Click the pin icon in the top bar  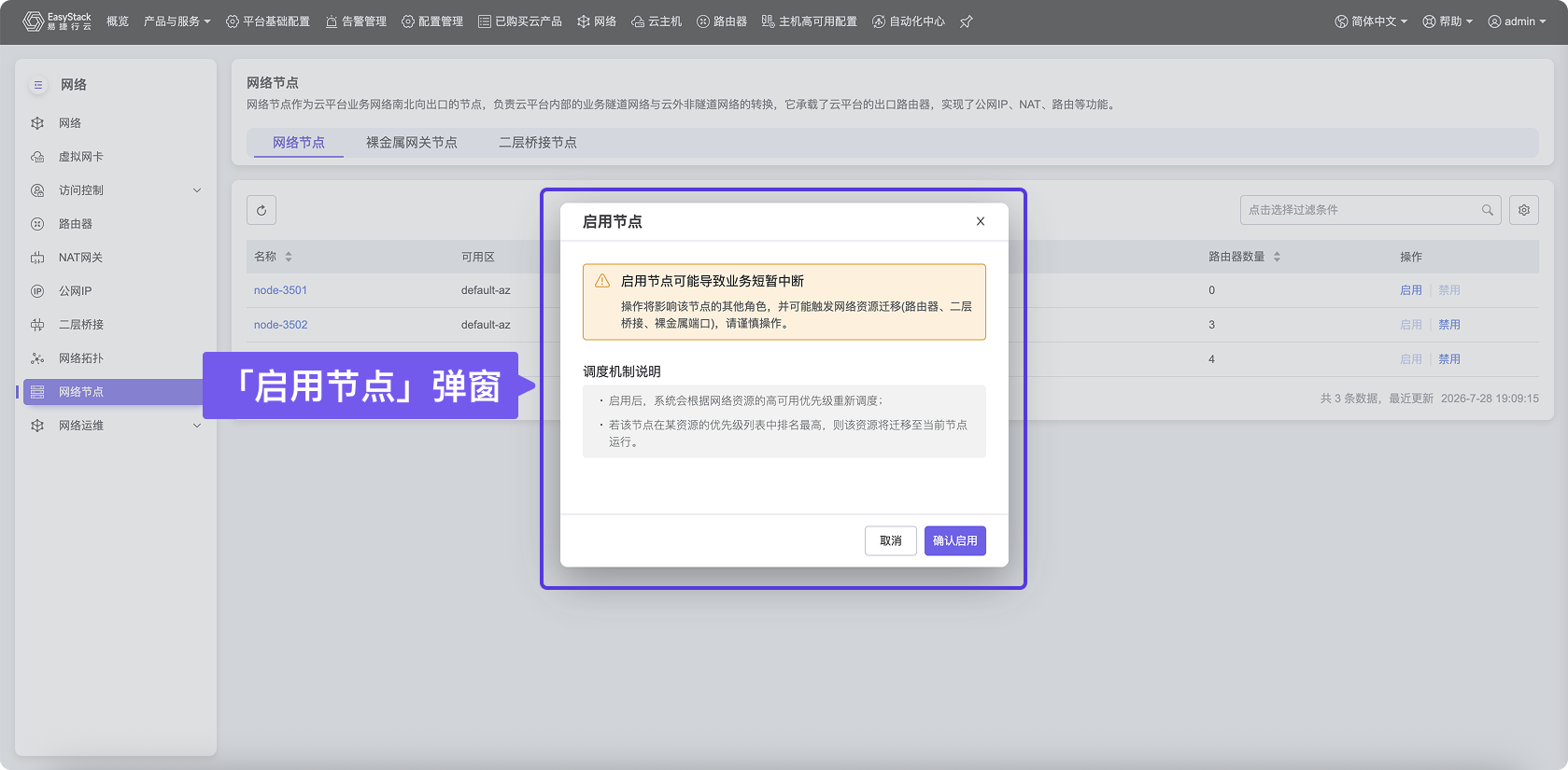[x=967, y=21]
